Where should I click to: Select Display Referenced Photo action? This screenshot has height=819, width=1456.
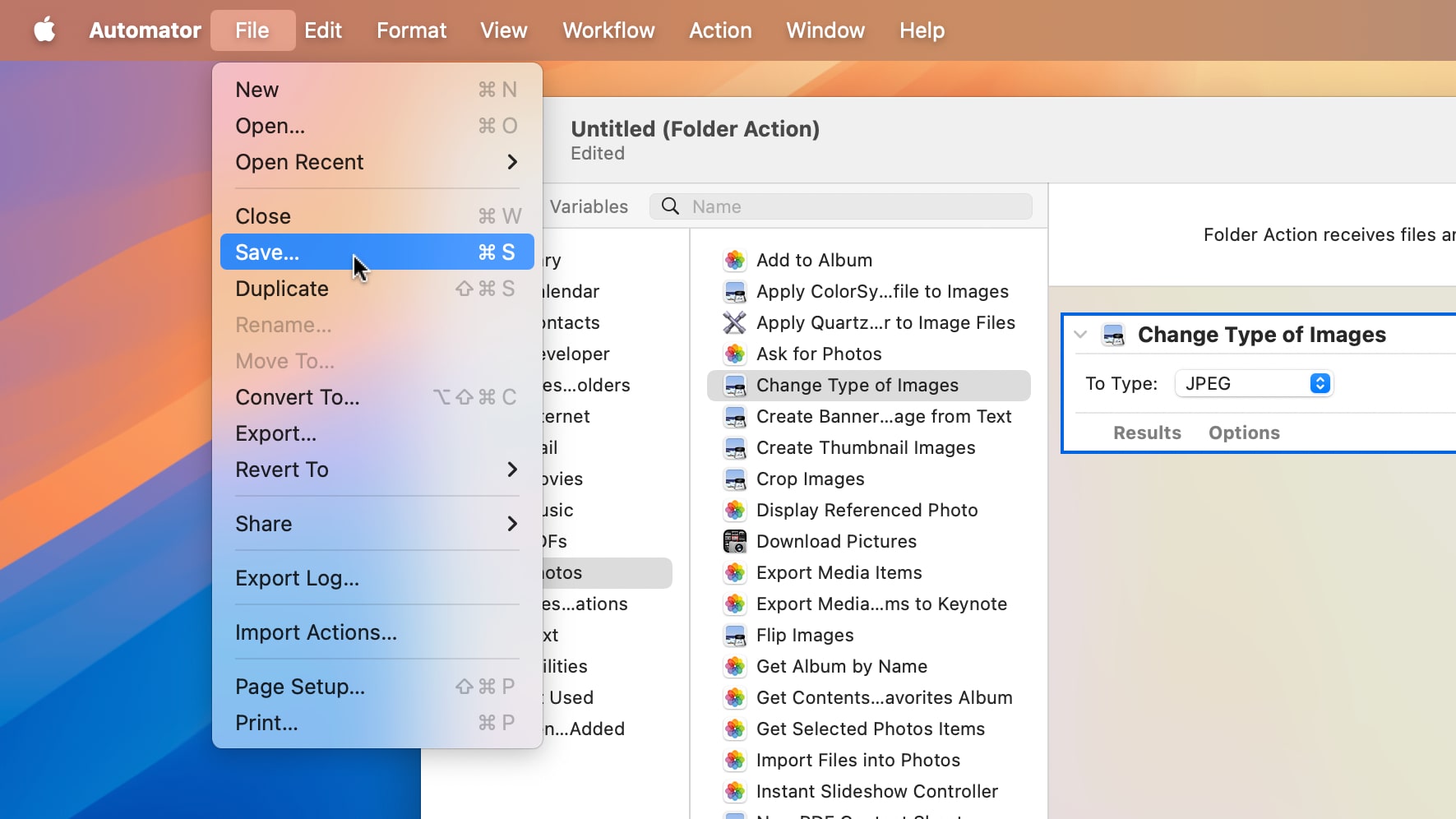click(869, 511)
